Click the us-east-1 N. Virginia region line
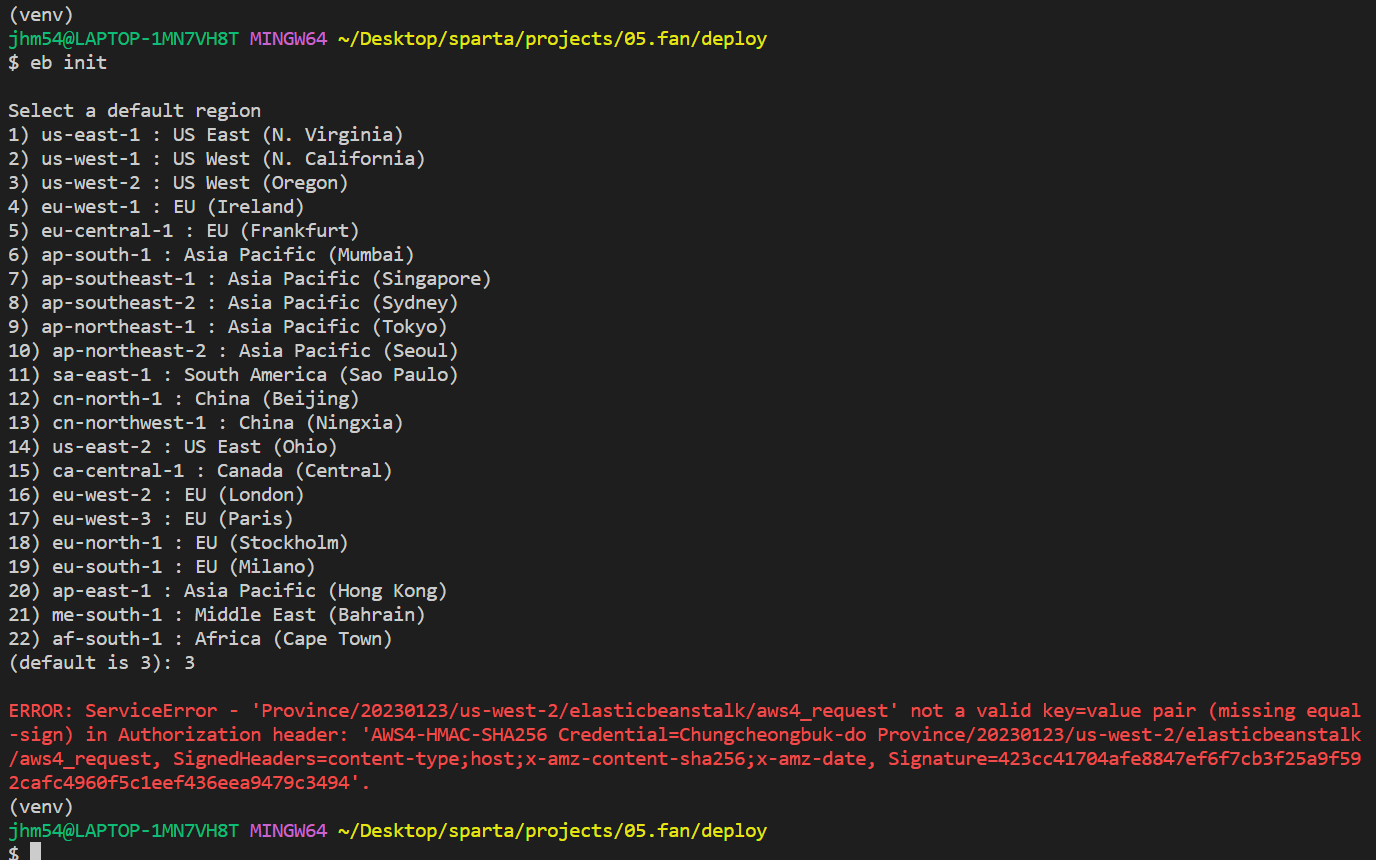This screenshot has height=860, width=1376. tap(206, 135)
